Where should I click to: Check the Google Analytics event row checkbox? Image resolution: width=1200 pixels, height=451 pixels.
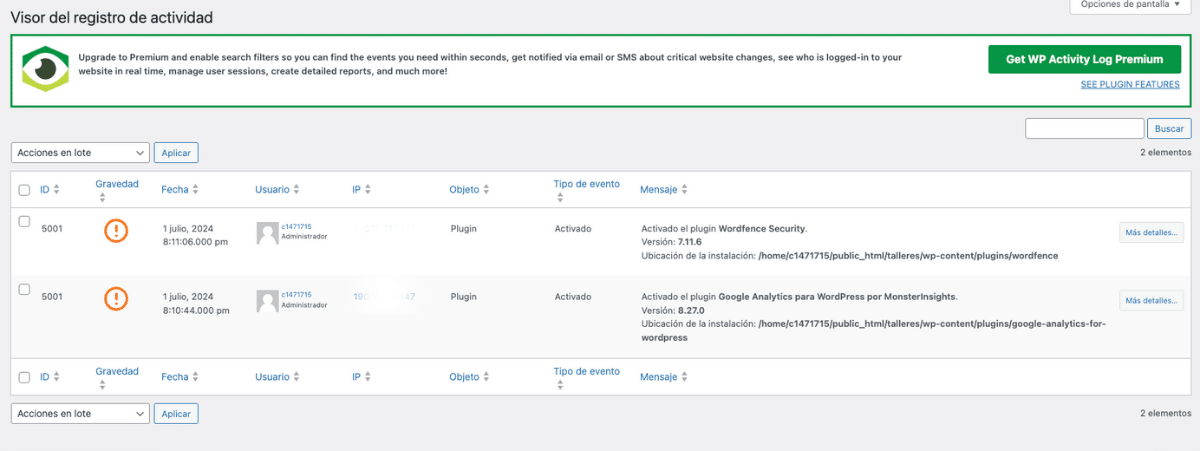pyautogui.click(x=25, y=289)
